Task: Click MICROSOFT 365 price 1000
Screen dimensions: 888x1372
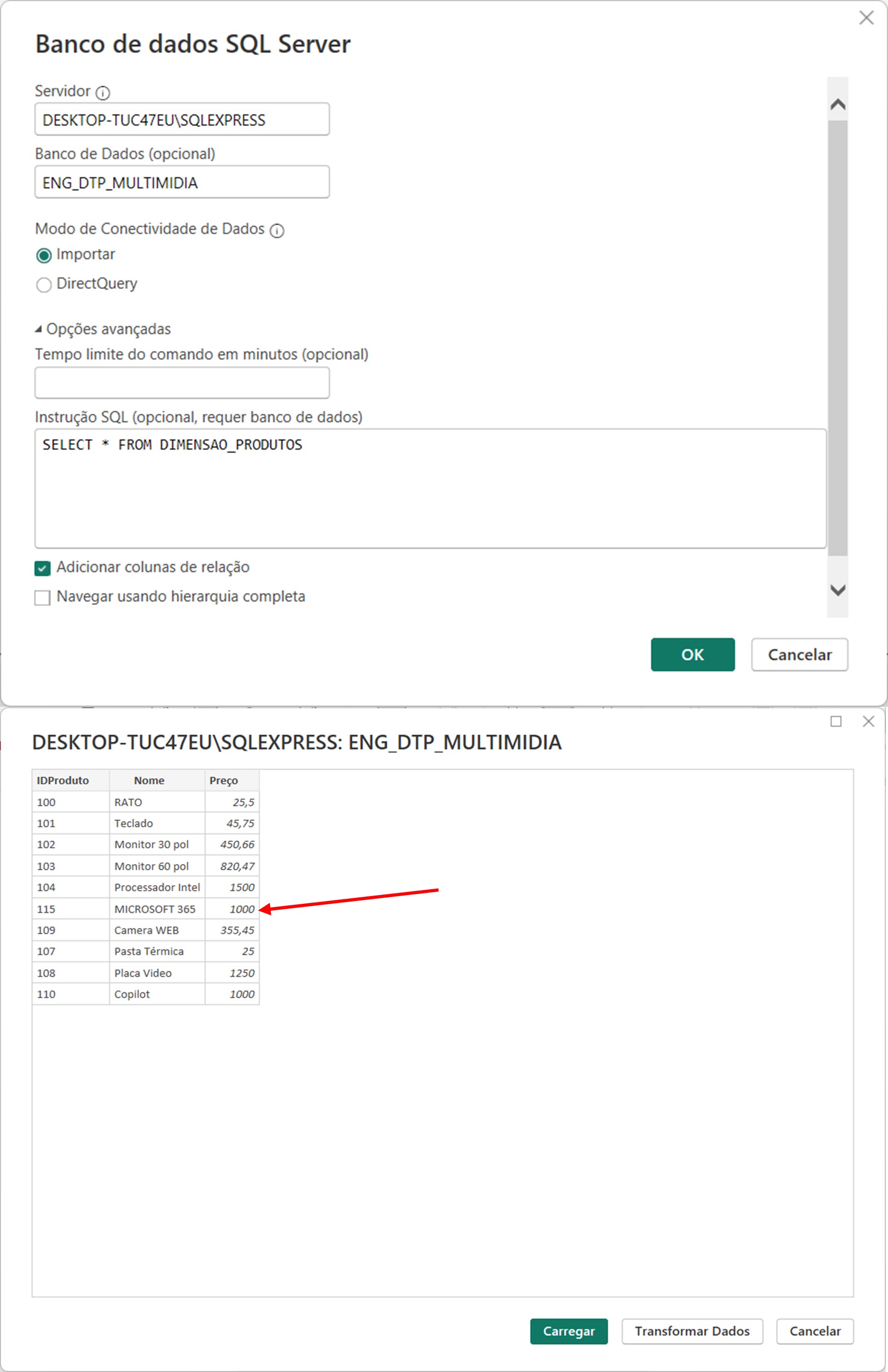Action: [x=232, y=908]
